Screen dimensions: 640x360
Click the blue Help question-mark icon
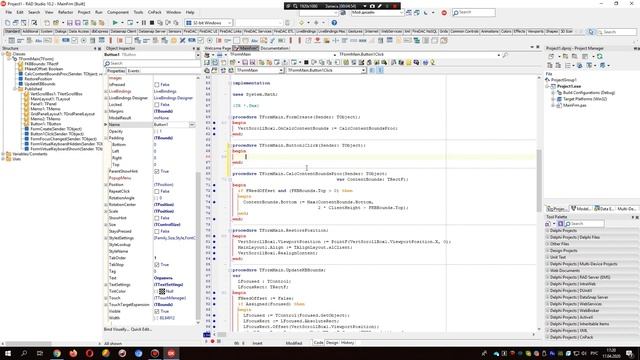[x=334, y=23]
